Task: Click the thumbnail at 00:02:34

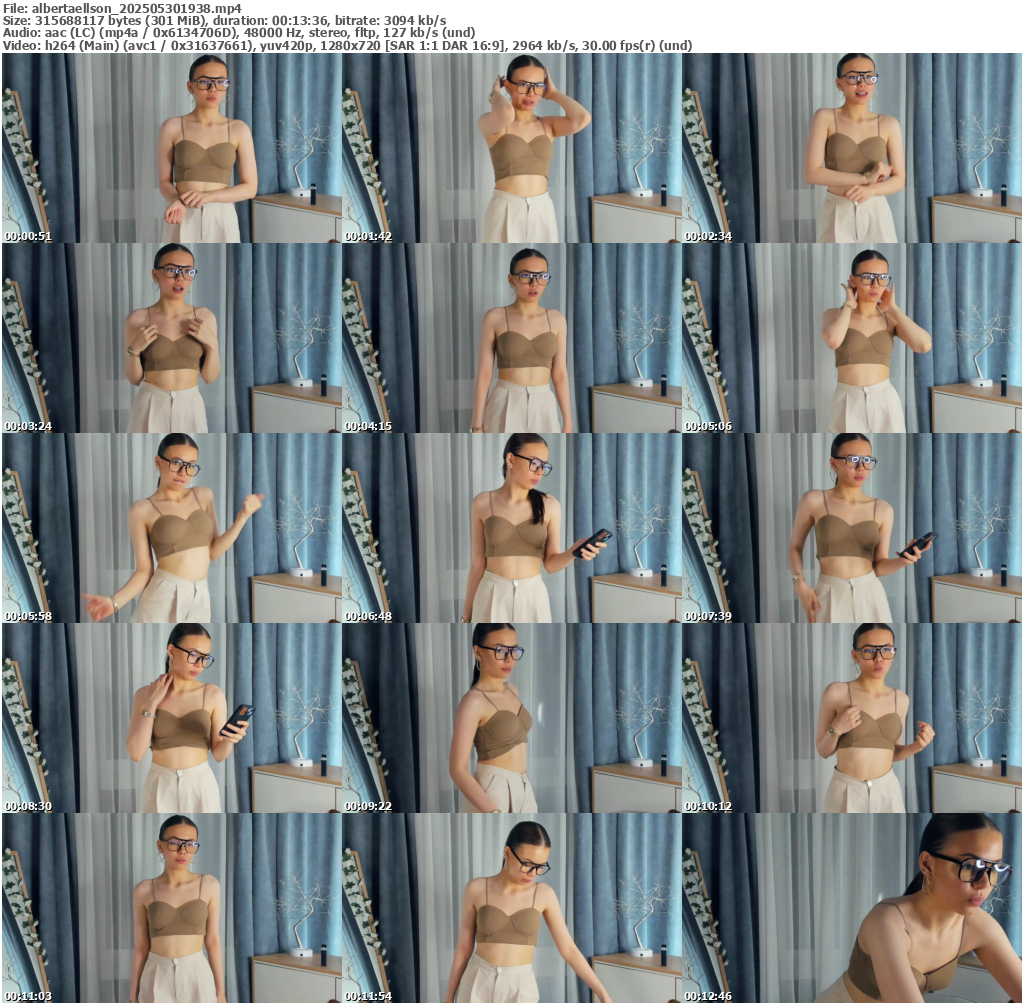Action: [x=852, y=148]
